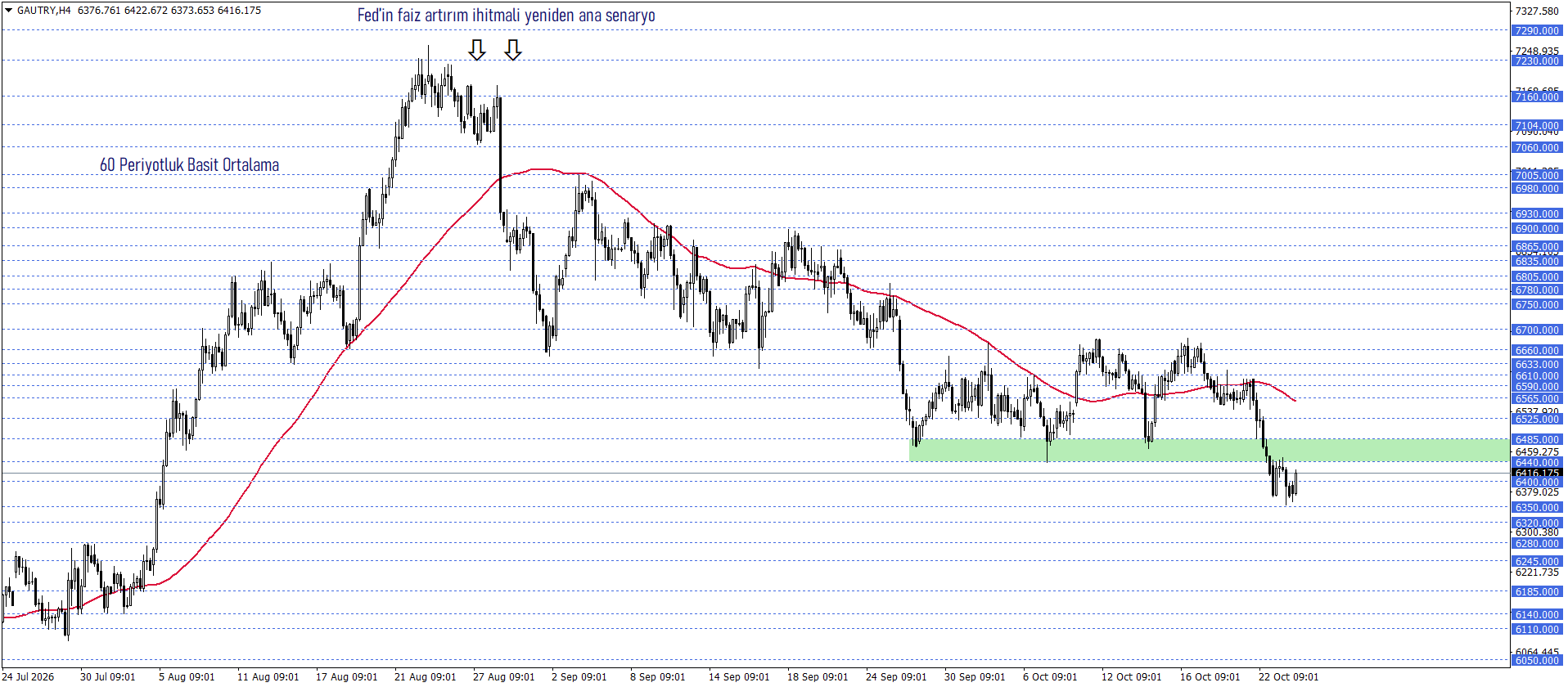Image resolution: width=1568 pixels, height=687 pixels.
Task: Select the green support zone rectangle
Action: click(1209, 450)
